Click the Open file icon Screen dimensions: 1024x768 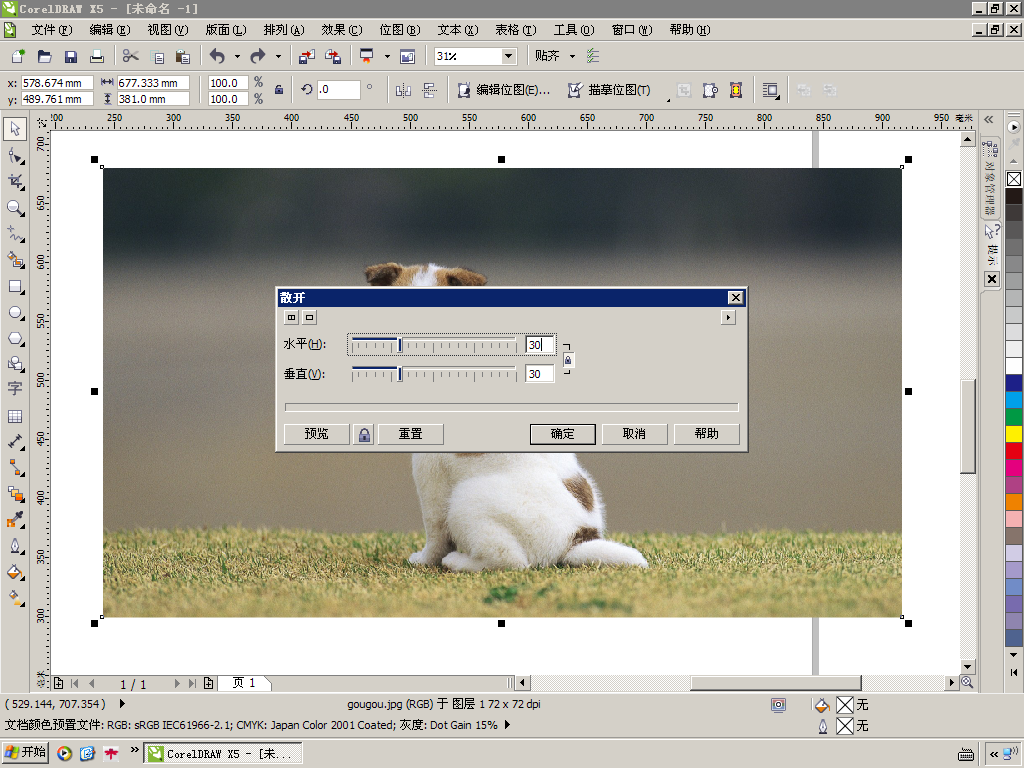[x=44, y=56]
